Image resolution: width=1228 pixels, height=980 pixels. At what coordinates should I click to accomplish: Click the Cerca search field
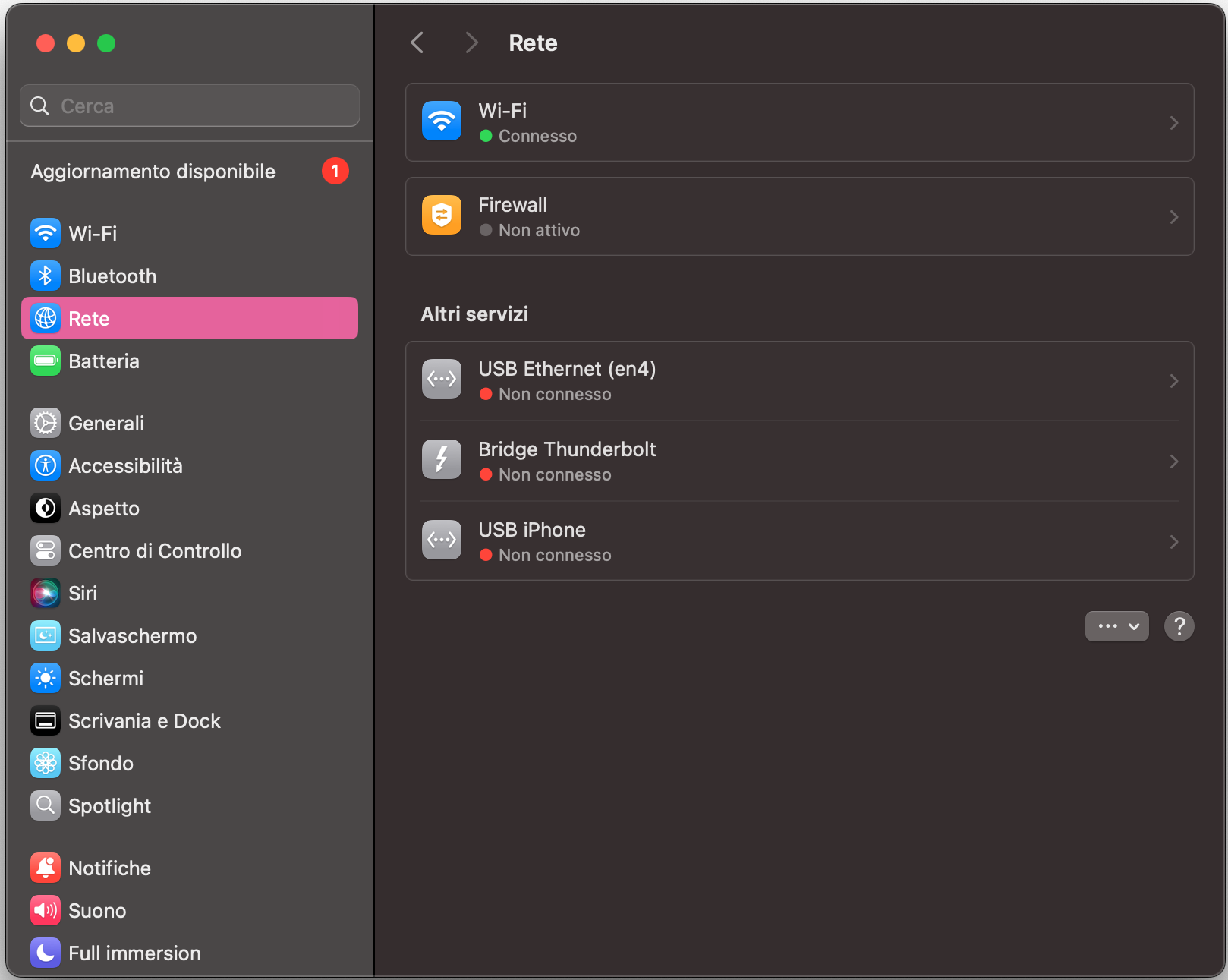tap(190, 106)
